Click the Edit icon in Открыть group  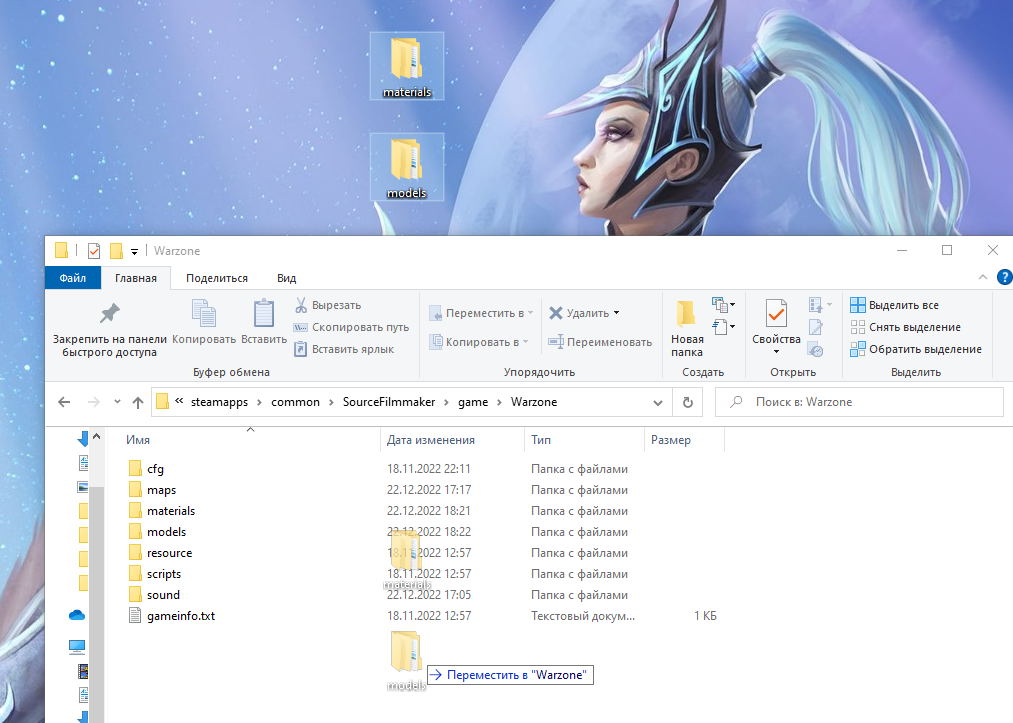[816, 327]
